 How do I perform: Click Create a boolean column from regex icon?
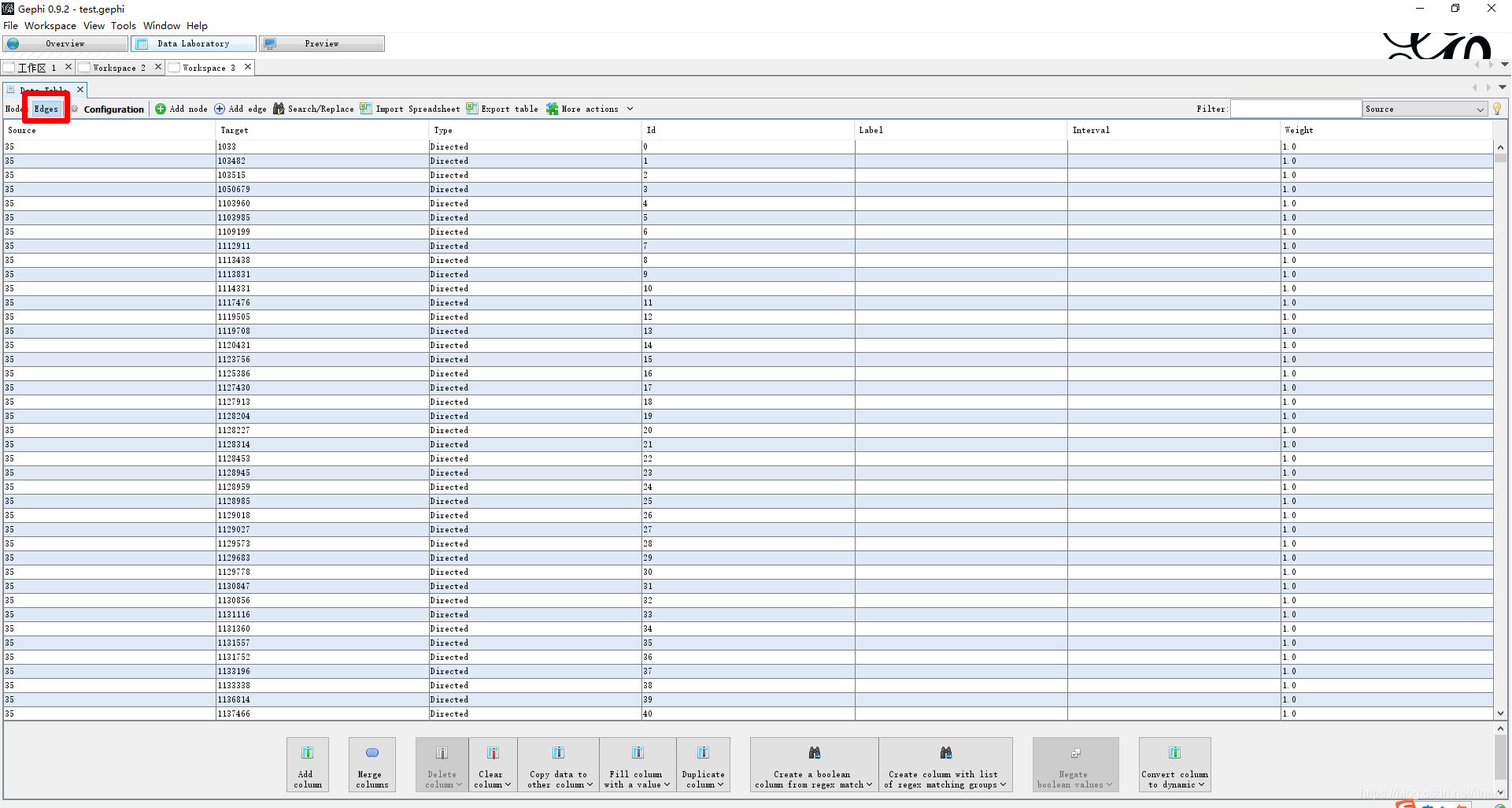(815, 753)
